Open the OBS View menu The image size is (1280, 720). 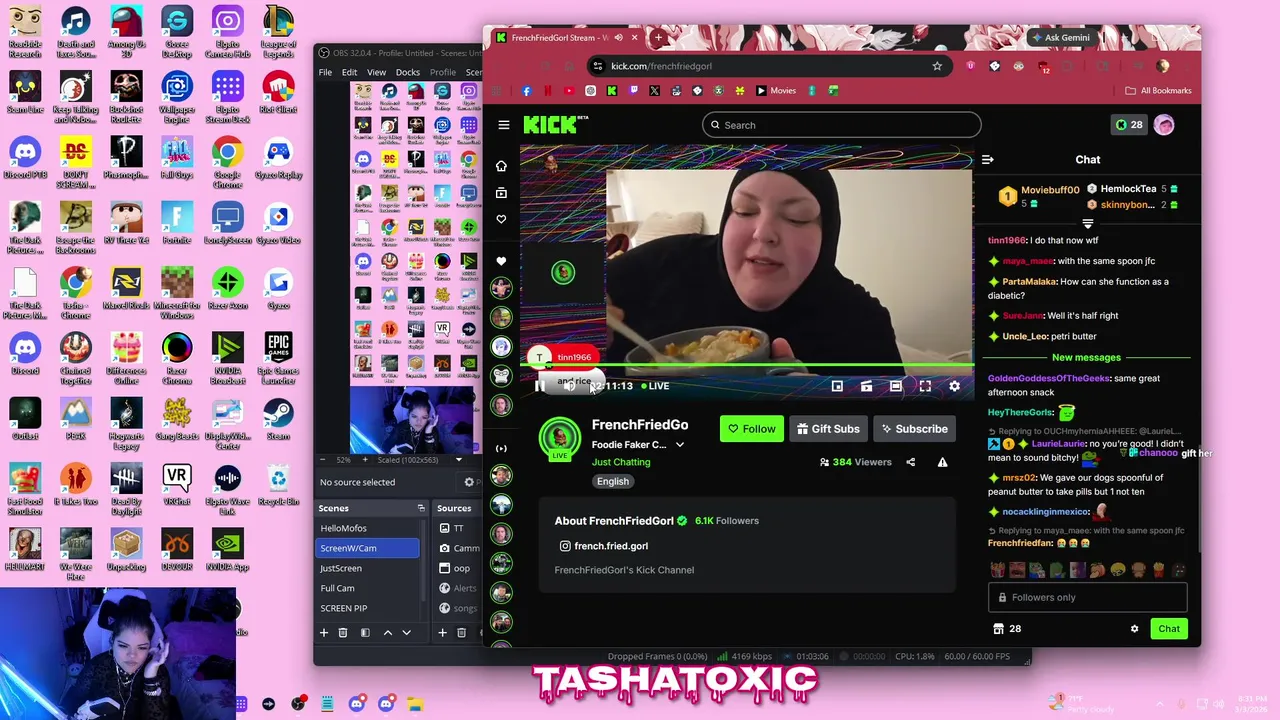tap(376, 72)
